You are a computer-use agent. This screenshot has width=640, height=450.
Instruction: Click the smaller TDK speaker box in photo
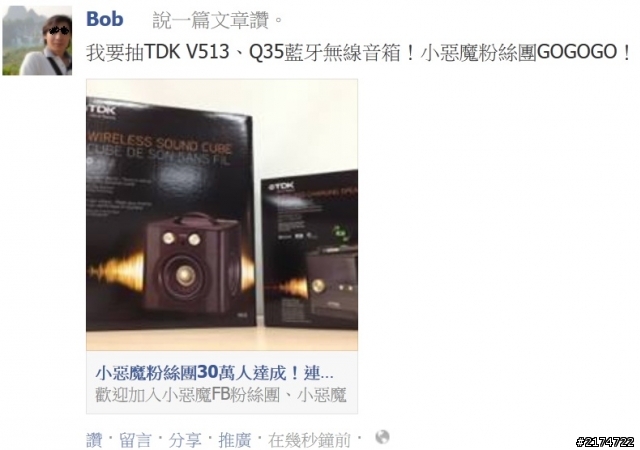(x=309, y=249)
